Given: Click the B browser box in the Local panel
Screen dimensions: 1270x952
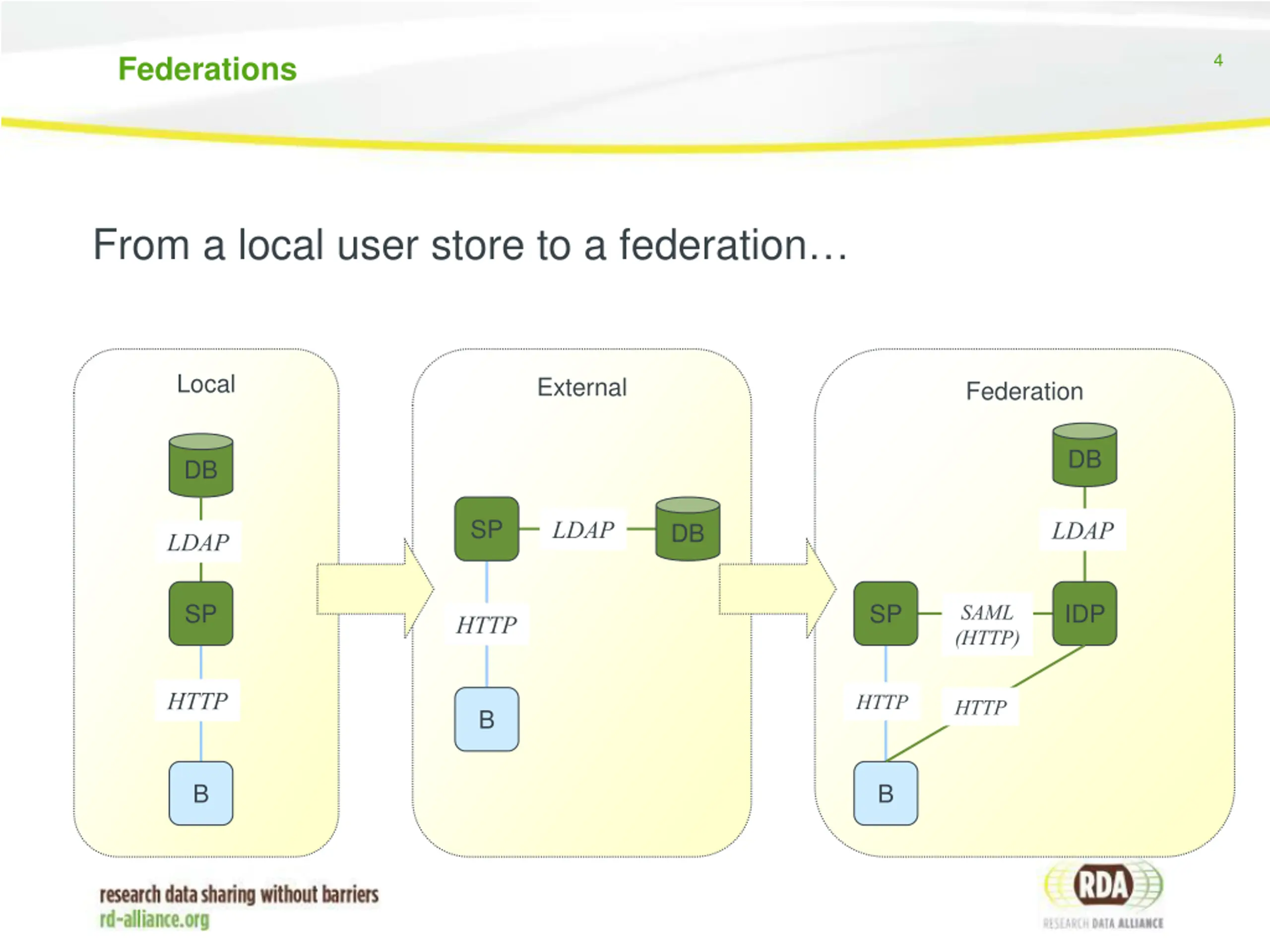Looking at the screenshot, I should click(x=201, y=794).
